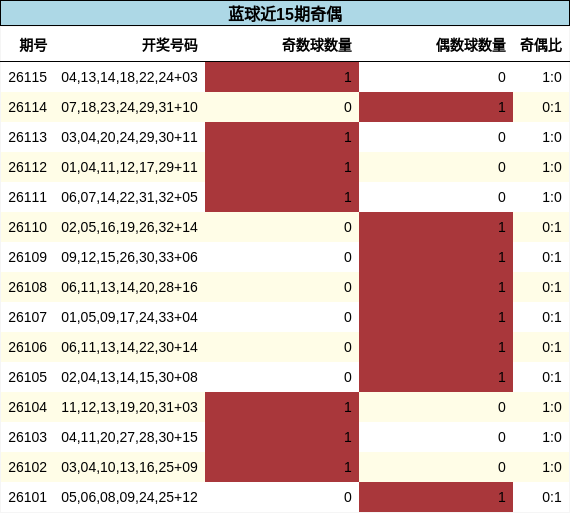Click issue number 26108
The width and height of the screenshot is (570, 513).
[28, 287]
